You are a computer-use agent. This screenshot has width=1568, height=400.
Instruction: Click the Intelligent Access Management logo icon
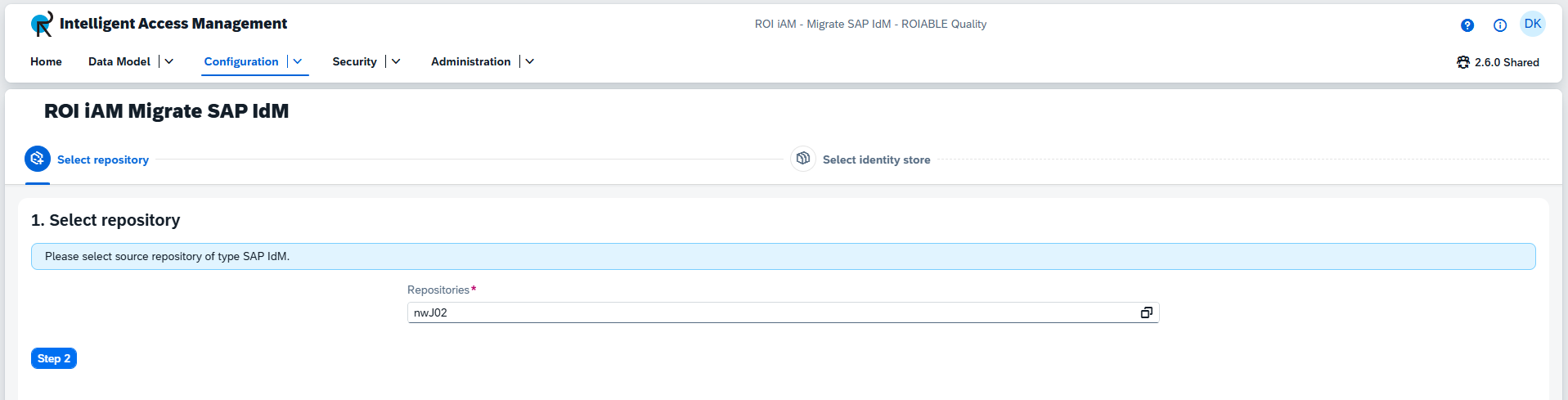coord(42,24)
